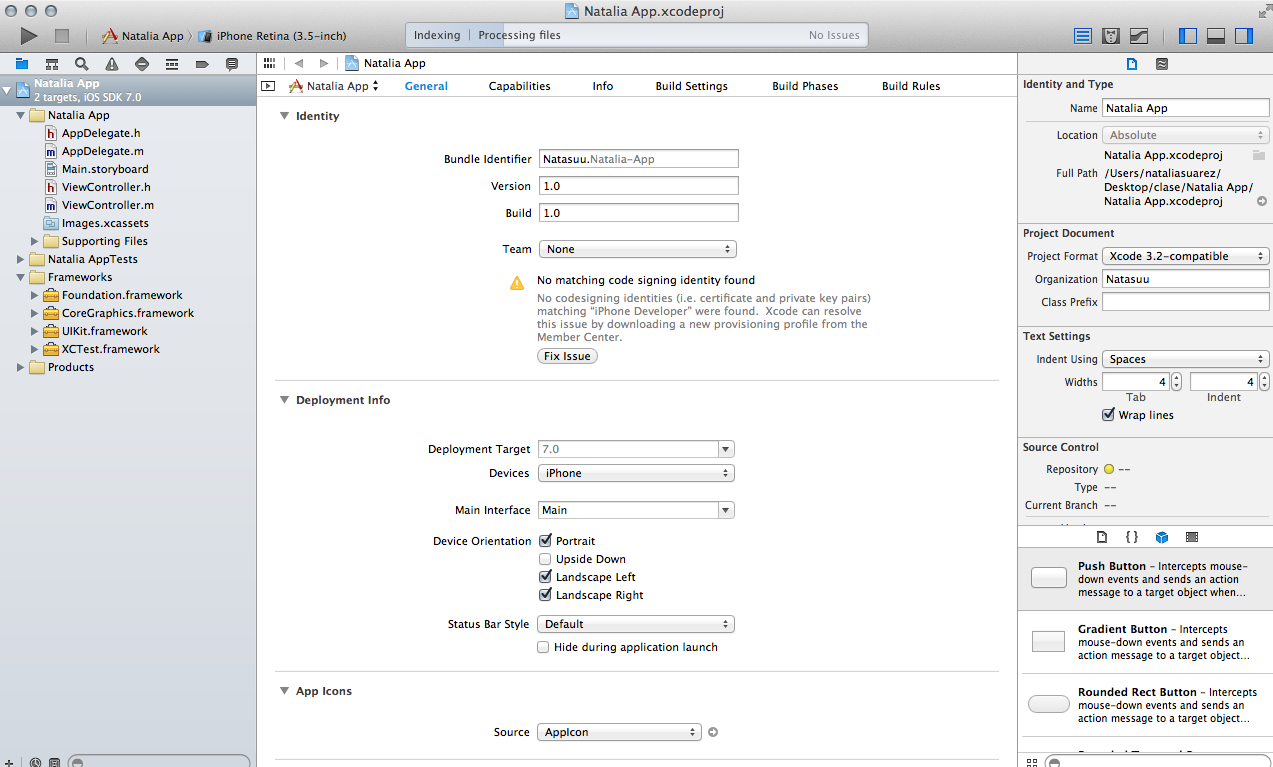Click the Run (play) button
This screenshot has height=767, width=1273.
[x=28, y=36]
